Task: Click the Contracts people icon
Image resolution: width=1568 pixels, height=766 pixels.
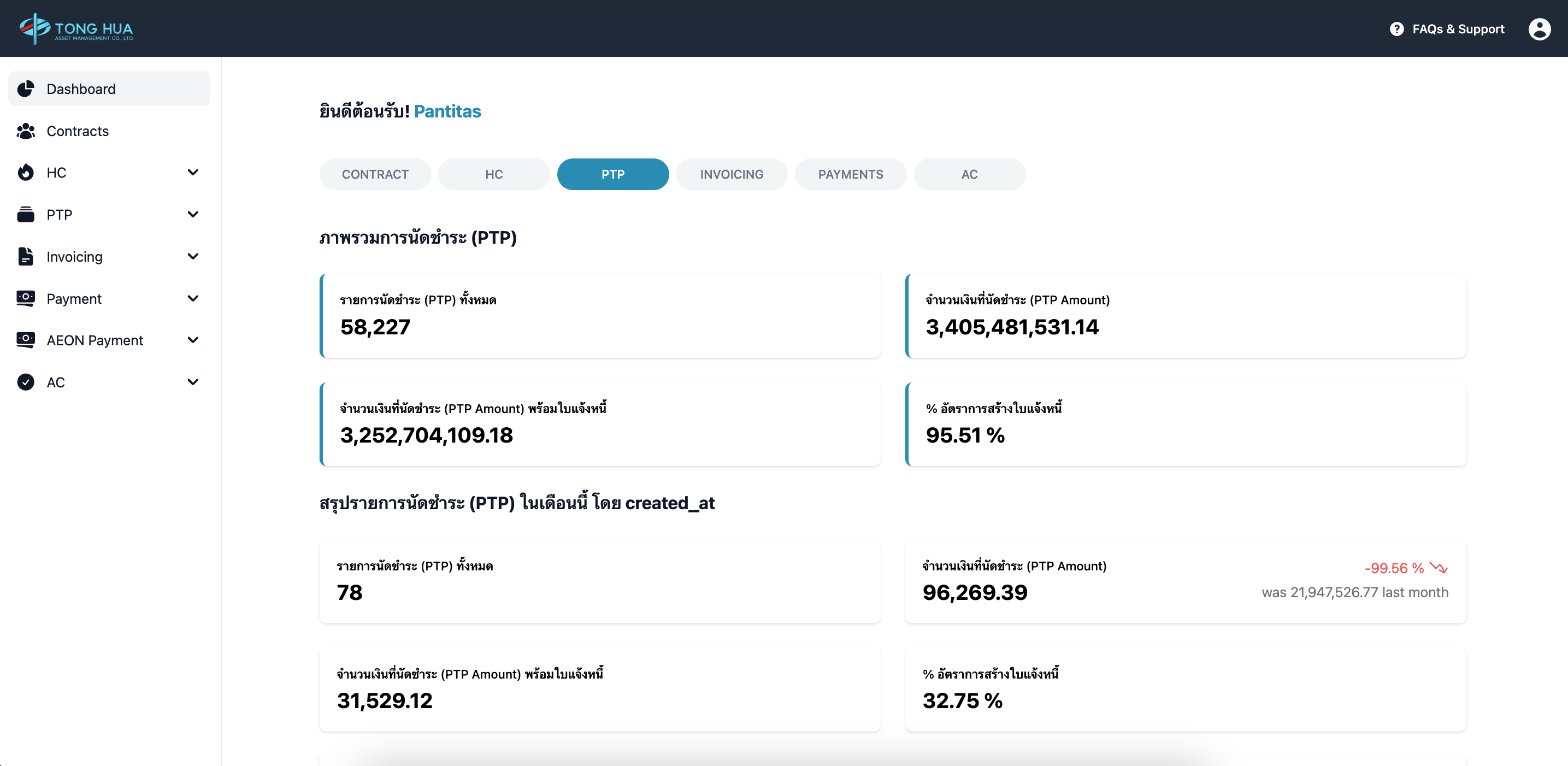Action: point(26,131)
